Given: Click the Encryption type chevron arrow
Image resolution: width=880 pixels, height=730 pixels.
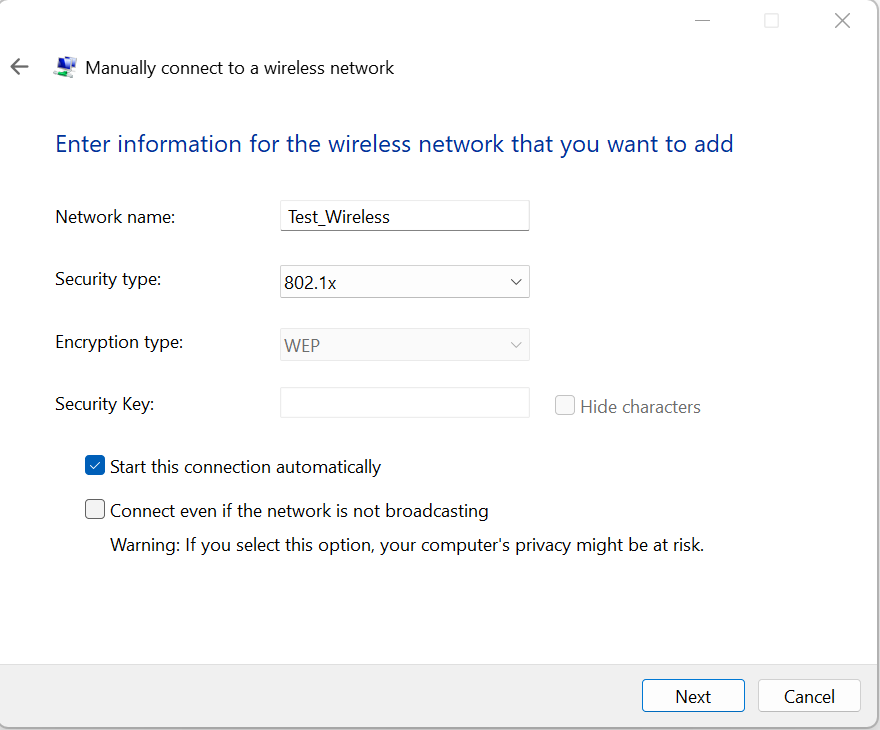Looking at the screenshot, I should pyautogui.click(x=516, y=345).
